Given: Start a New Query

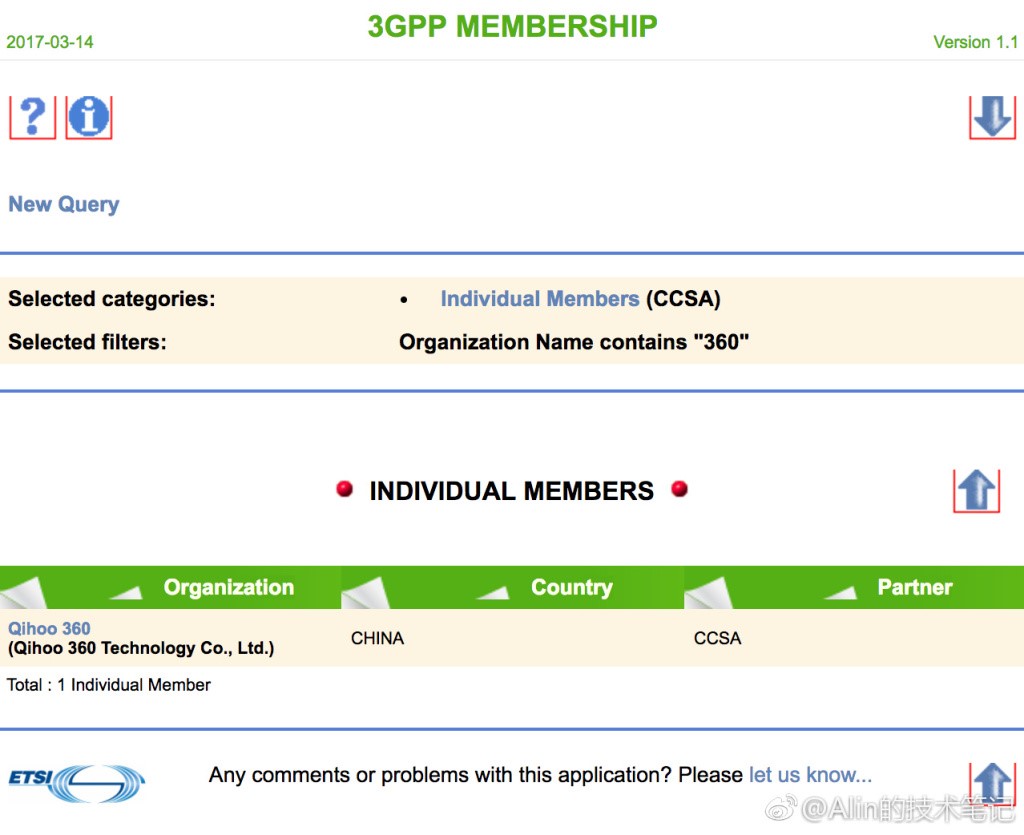Looking at the screenshot, I should [64, 205].
